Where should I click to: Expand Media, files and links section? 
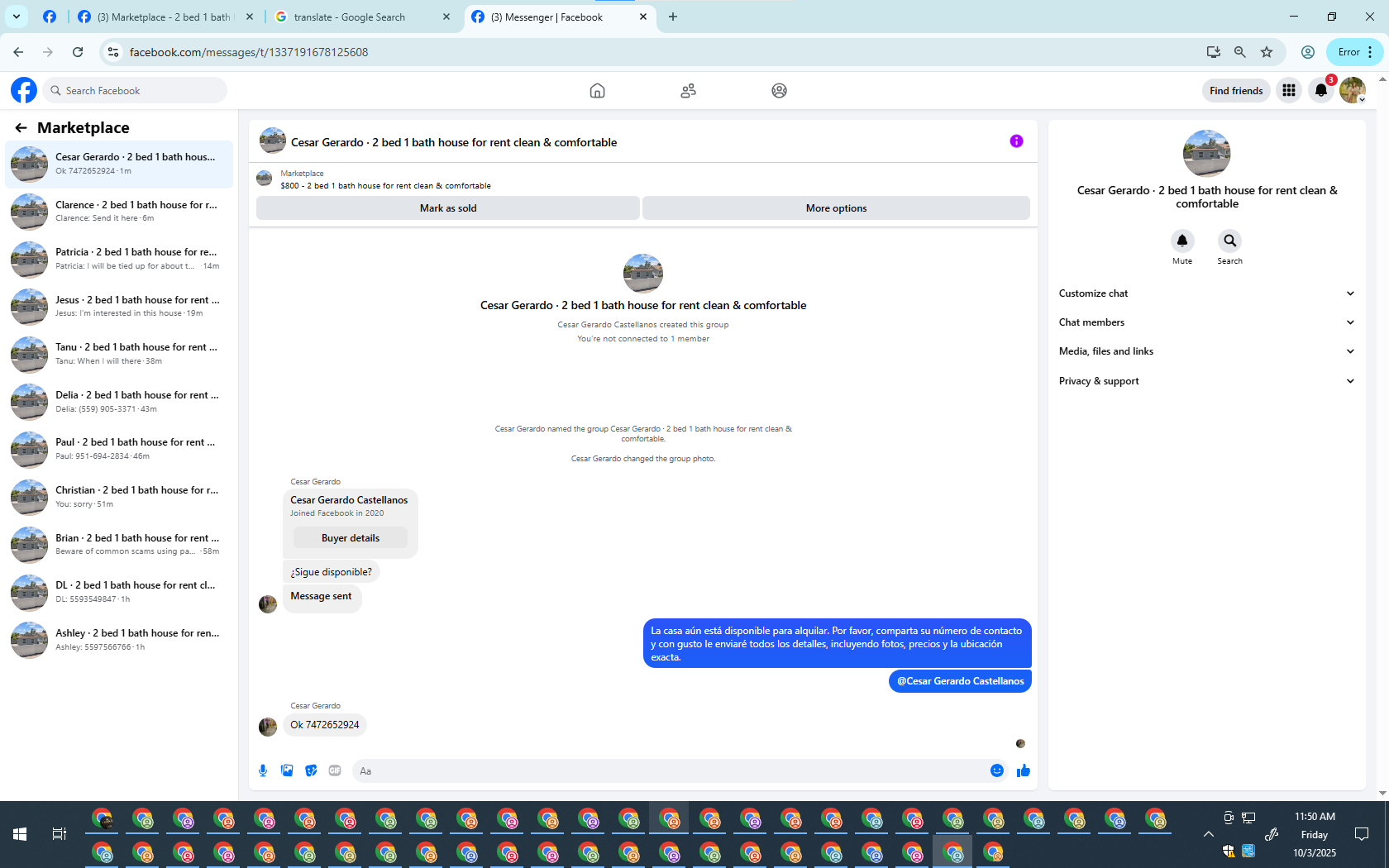1206,351
